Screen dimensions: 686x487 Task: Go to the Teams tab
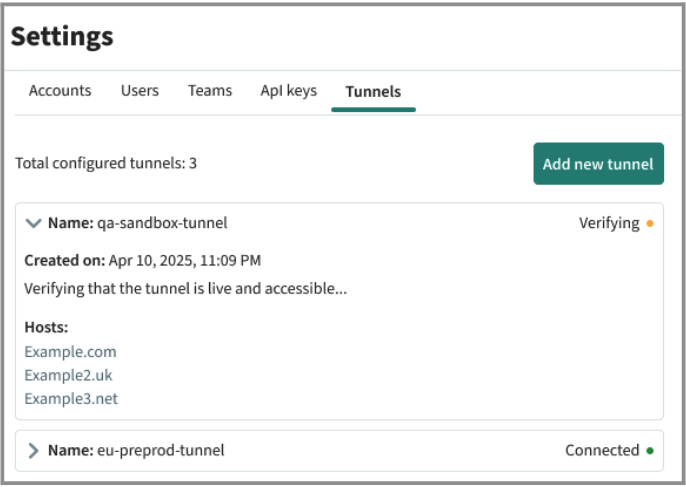tap(210, 91)
